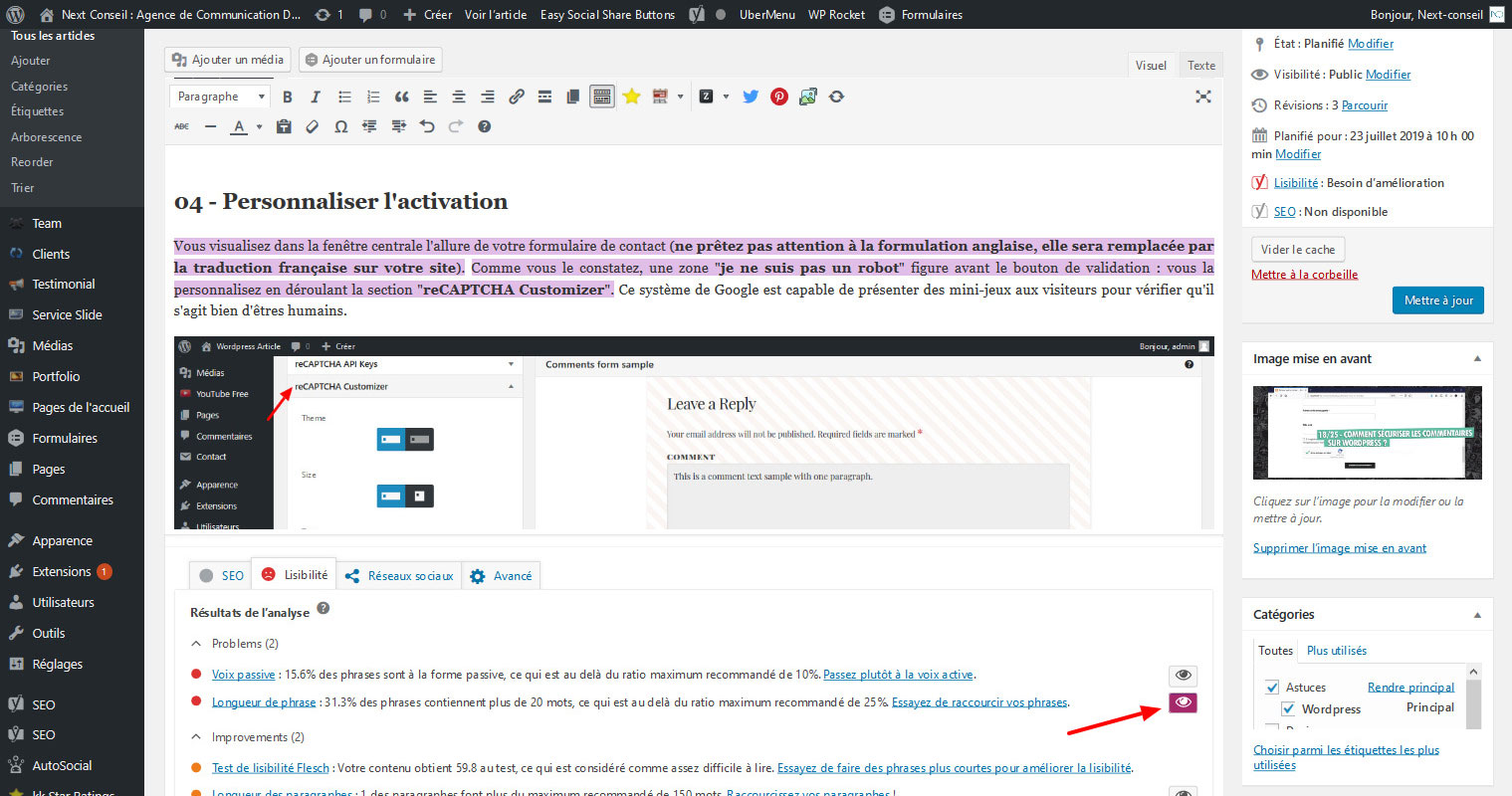Click the paste as text icon
Viewport: 1512px width, 796px height.
pyautogui.click(x=284, y=126)
